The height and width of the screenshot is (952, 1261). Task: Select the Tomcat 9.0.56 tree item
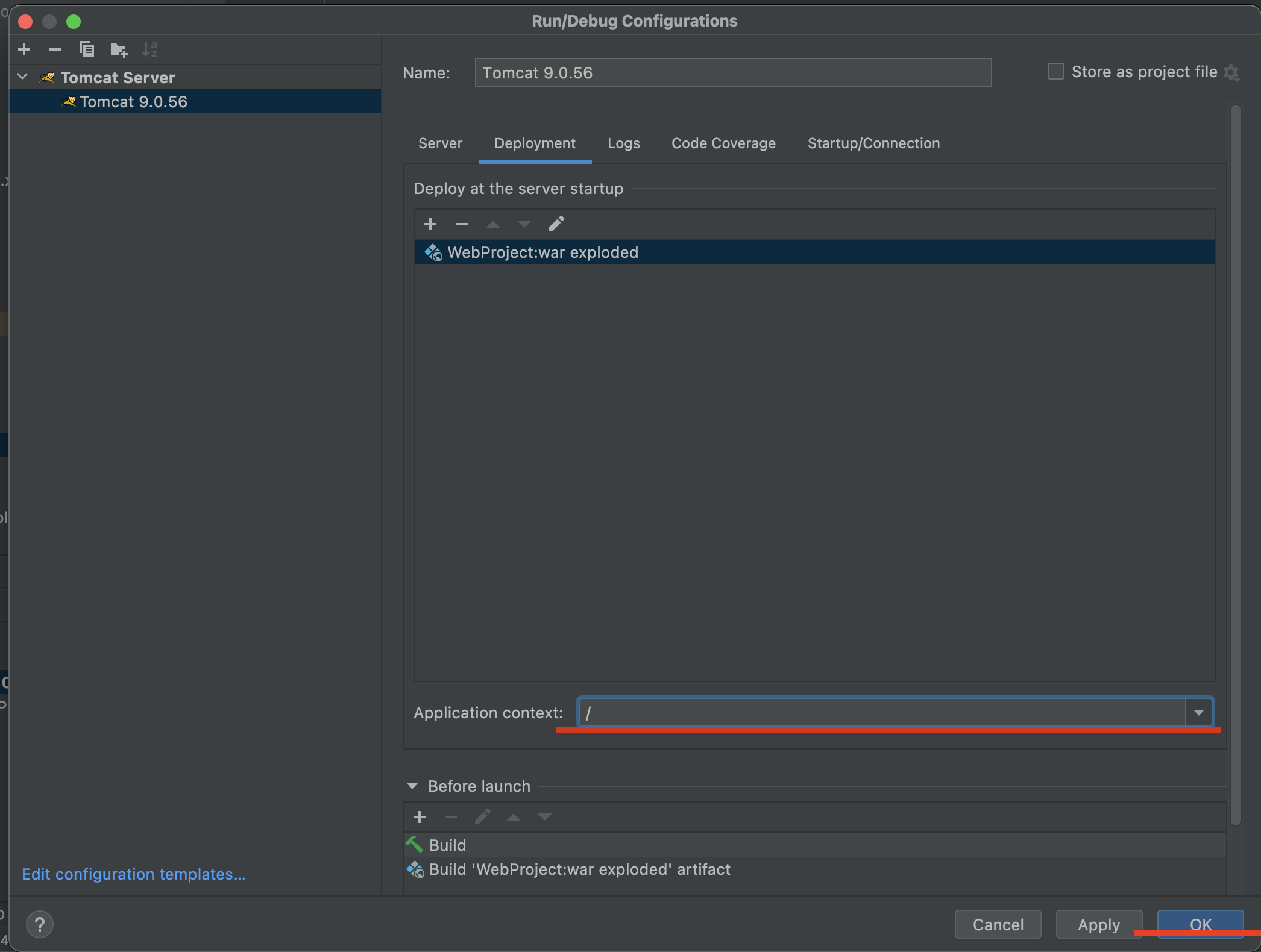click(133, 102)
